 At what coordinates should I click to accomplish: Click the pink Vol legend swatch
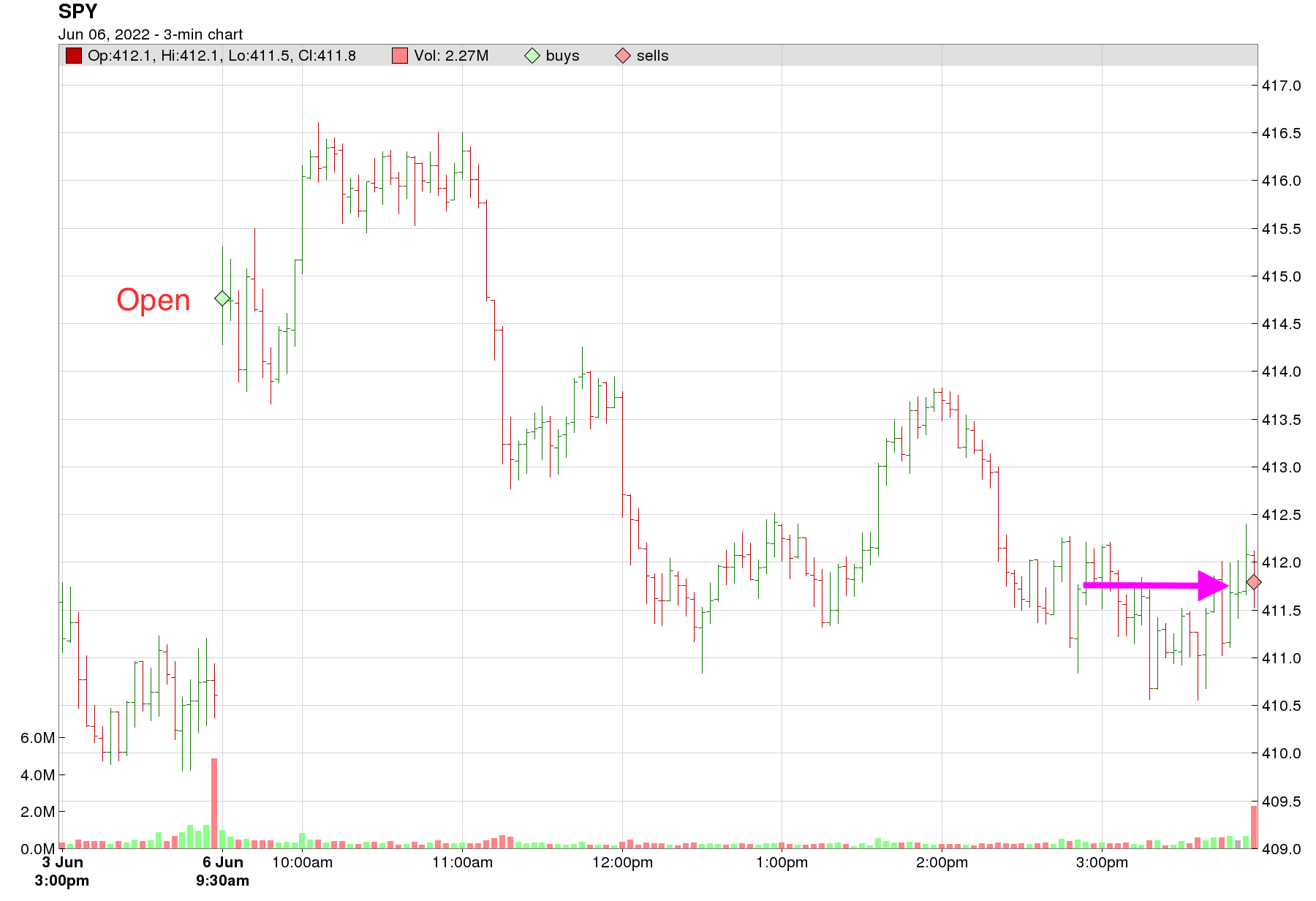[x=400, y=56]
